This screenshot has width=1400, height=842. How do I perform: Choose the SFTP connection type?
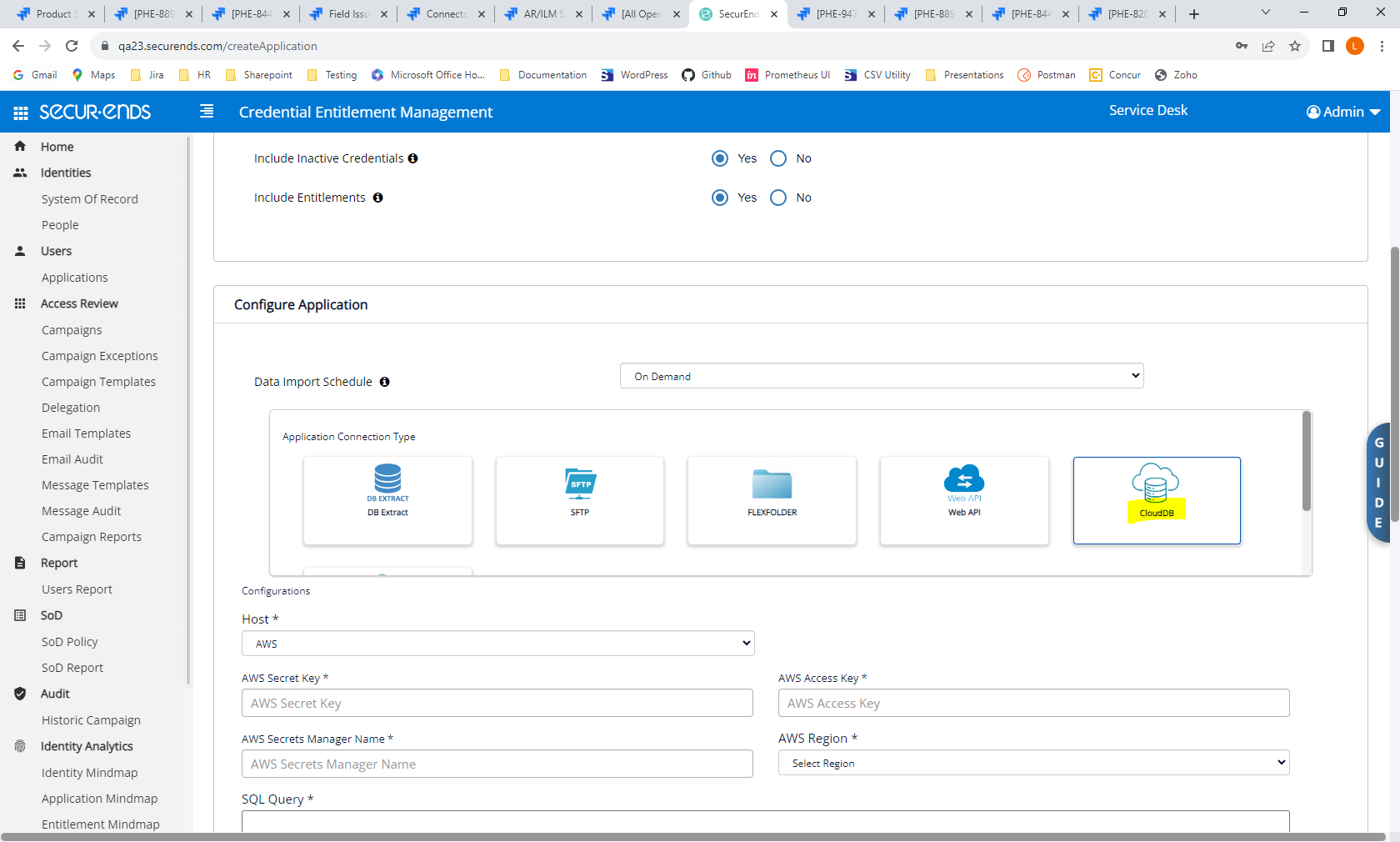click(579, 499)
